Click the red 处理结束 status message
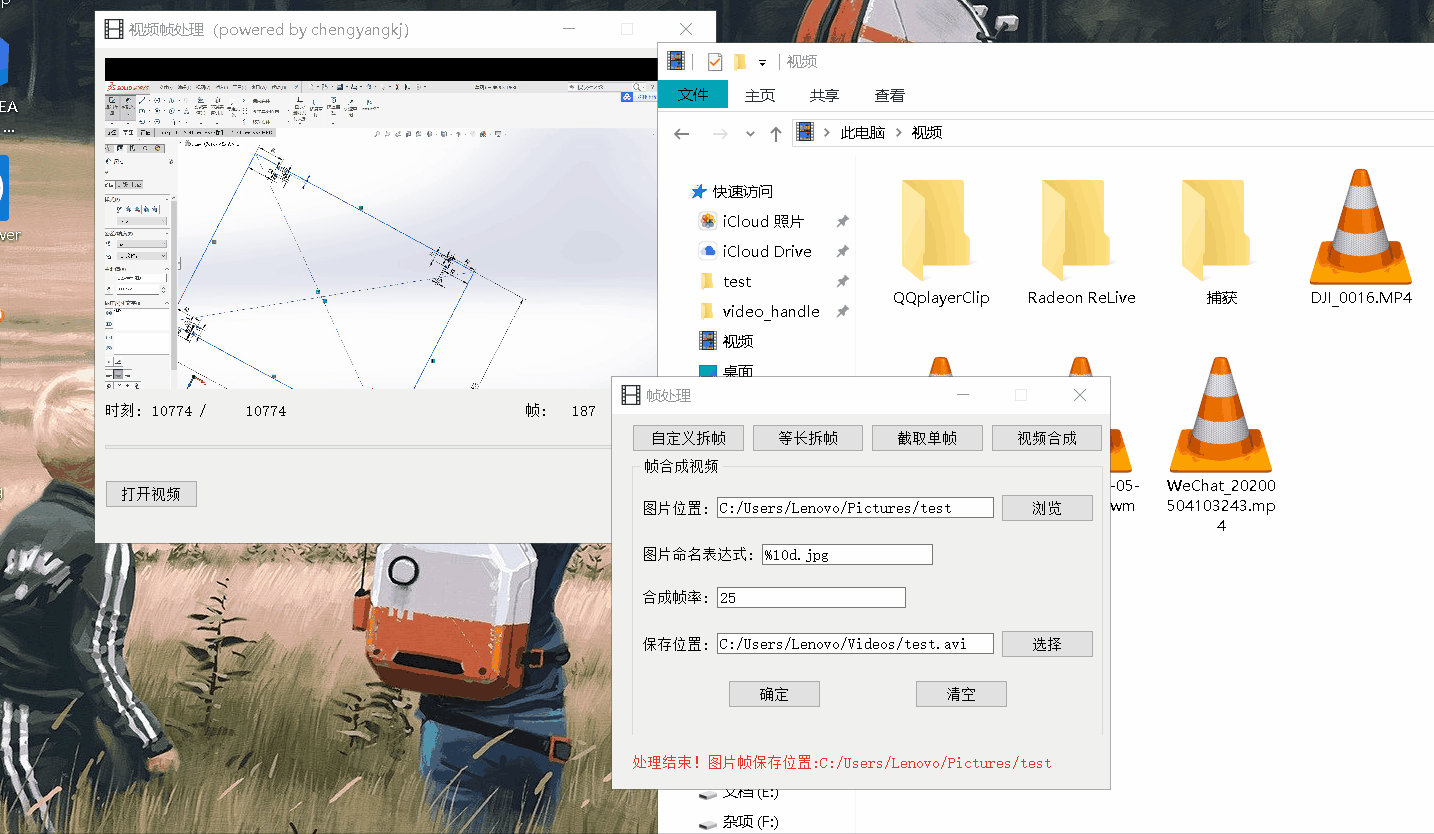This screenshot has height=834, width=1434. pyautogui.click(x=842, y=763)
